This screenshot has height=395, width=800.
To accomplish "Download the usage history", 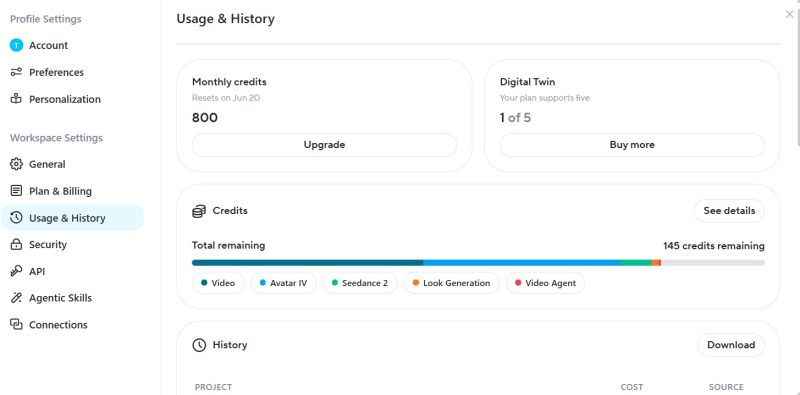I will click(x=731, y=345).
